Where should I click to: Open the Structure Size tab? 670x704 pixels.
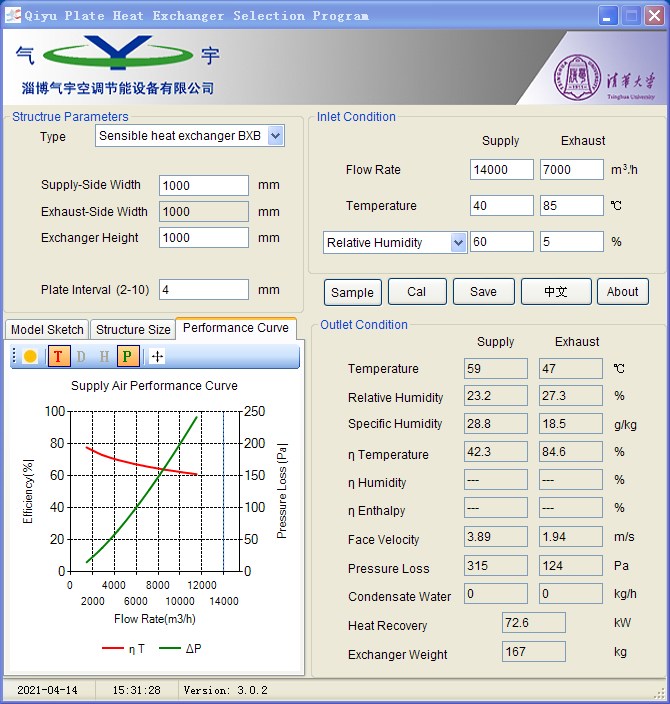[x=133, y=330]
